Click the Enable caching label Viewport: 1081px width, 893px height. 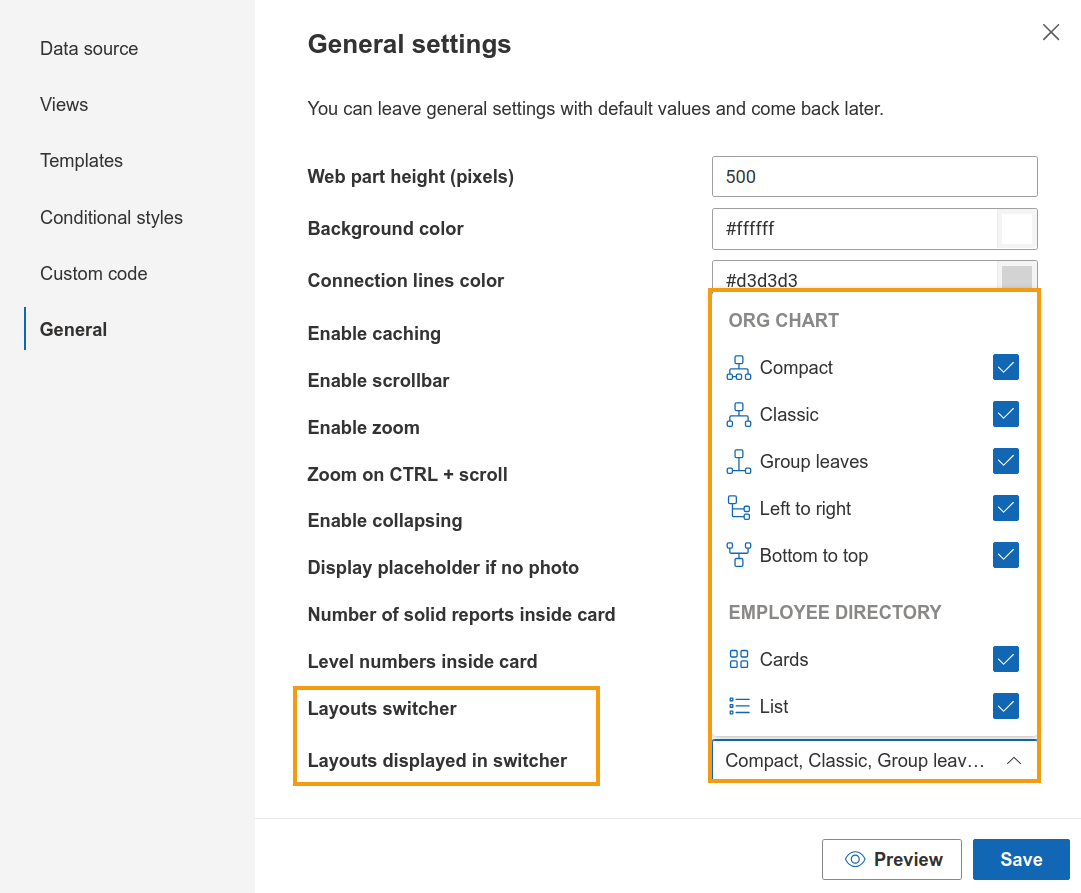point(374,334)
